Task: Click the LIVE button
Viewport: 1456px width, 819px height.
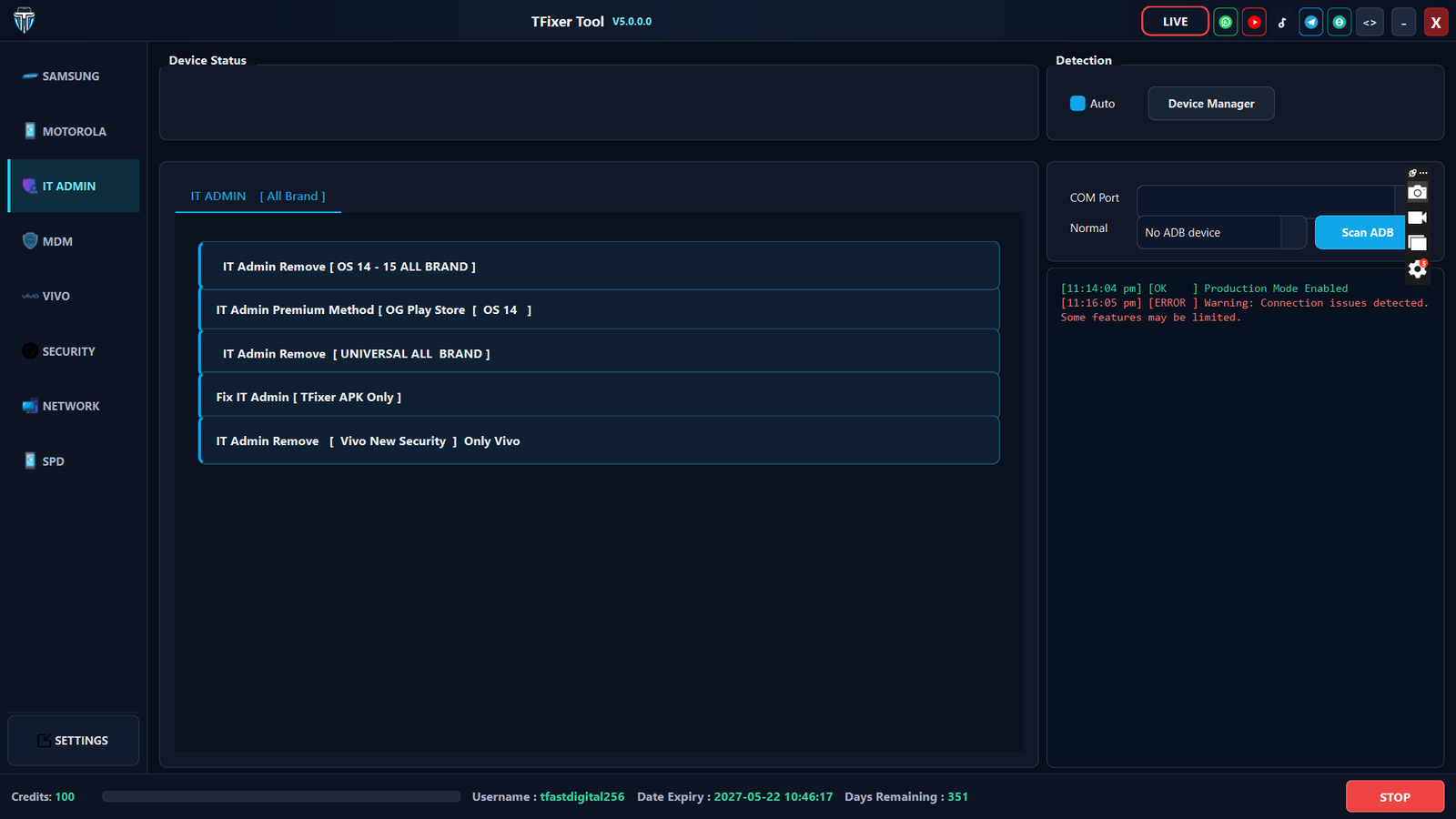Action: [x=1175, y=22]
